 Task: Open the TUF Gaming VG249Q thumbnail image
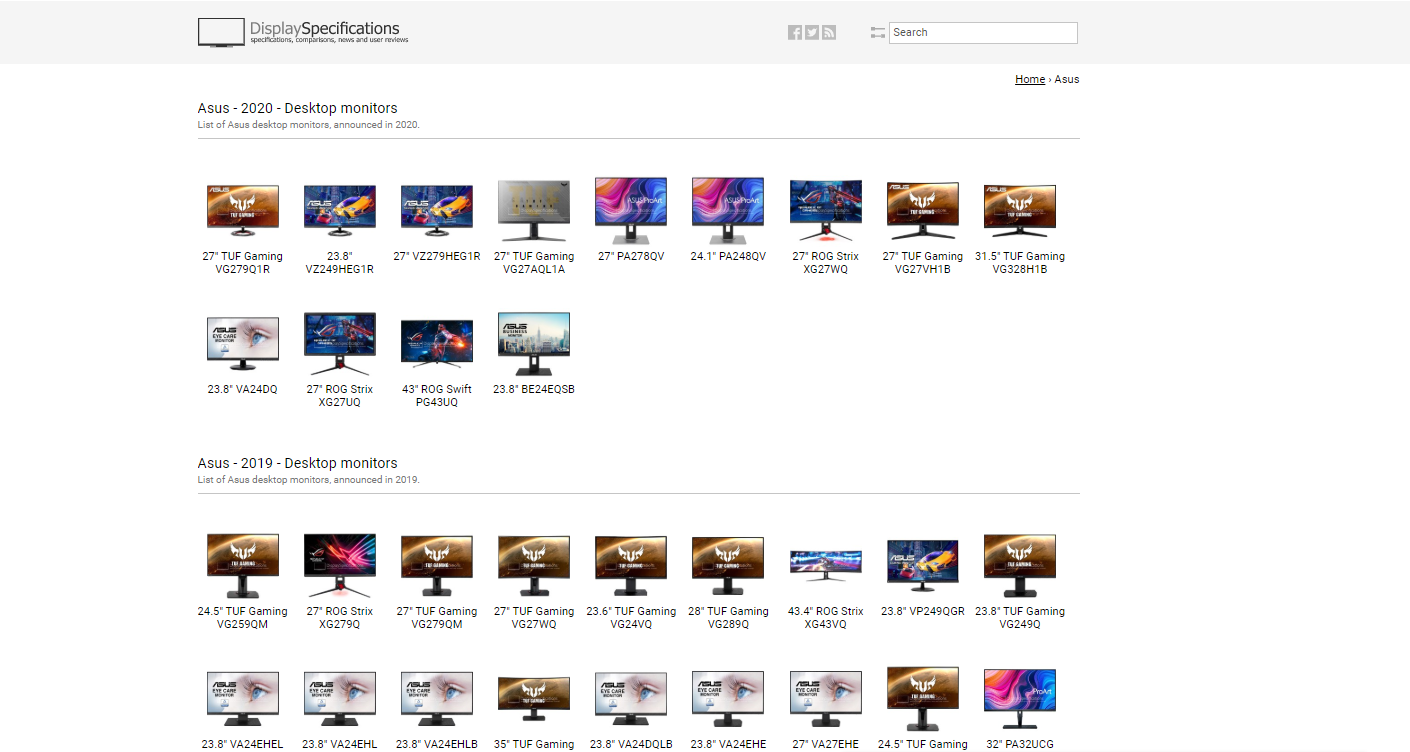(x=1019, y=565)
